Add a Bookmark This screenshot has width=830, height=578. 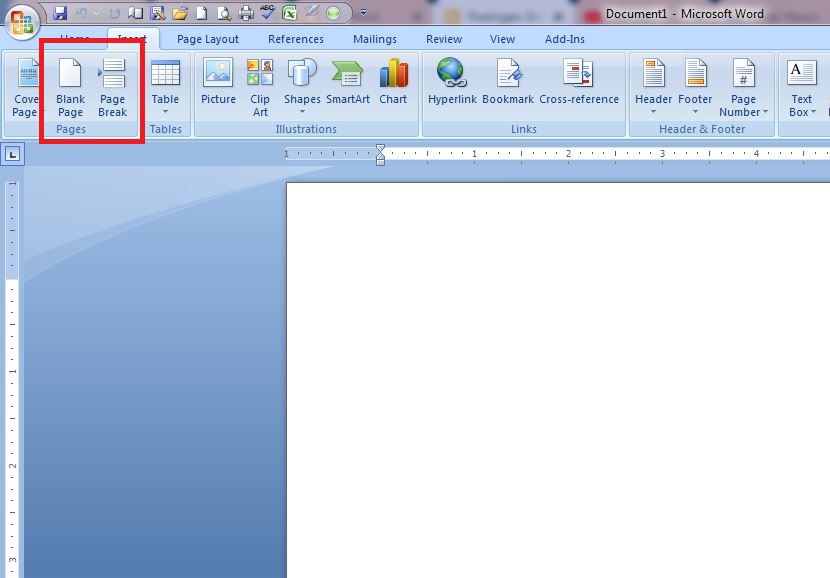pyautogui.click(x=508, y=82)
